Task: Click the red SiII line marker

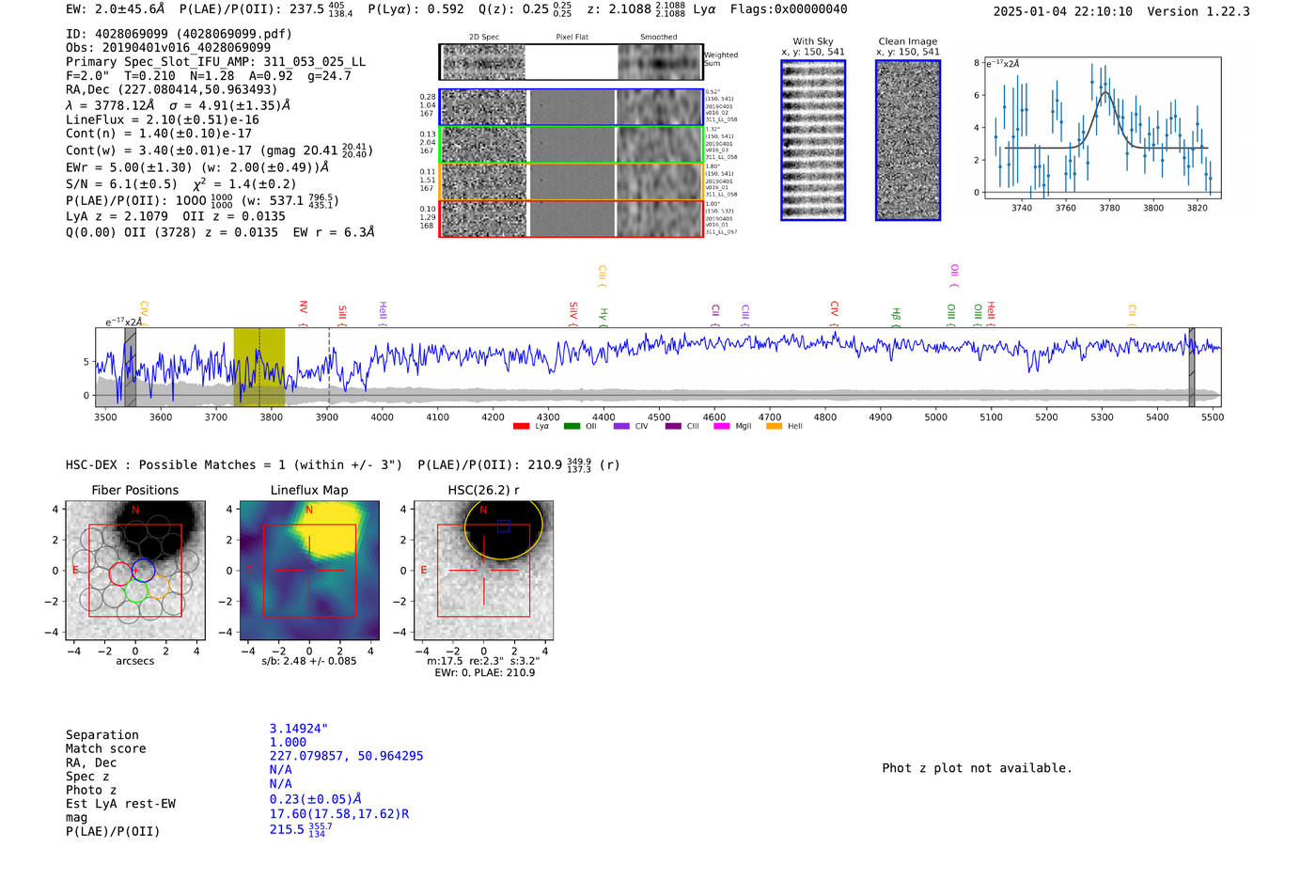Action: tap(343, 315)
